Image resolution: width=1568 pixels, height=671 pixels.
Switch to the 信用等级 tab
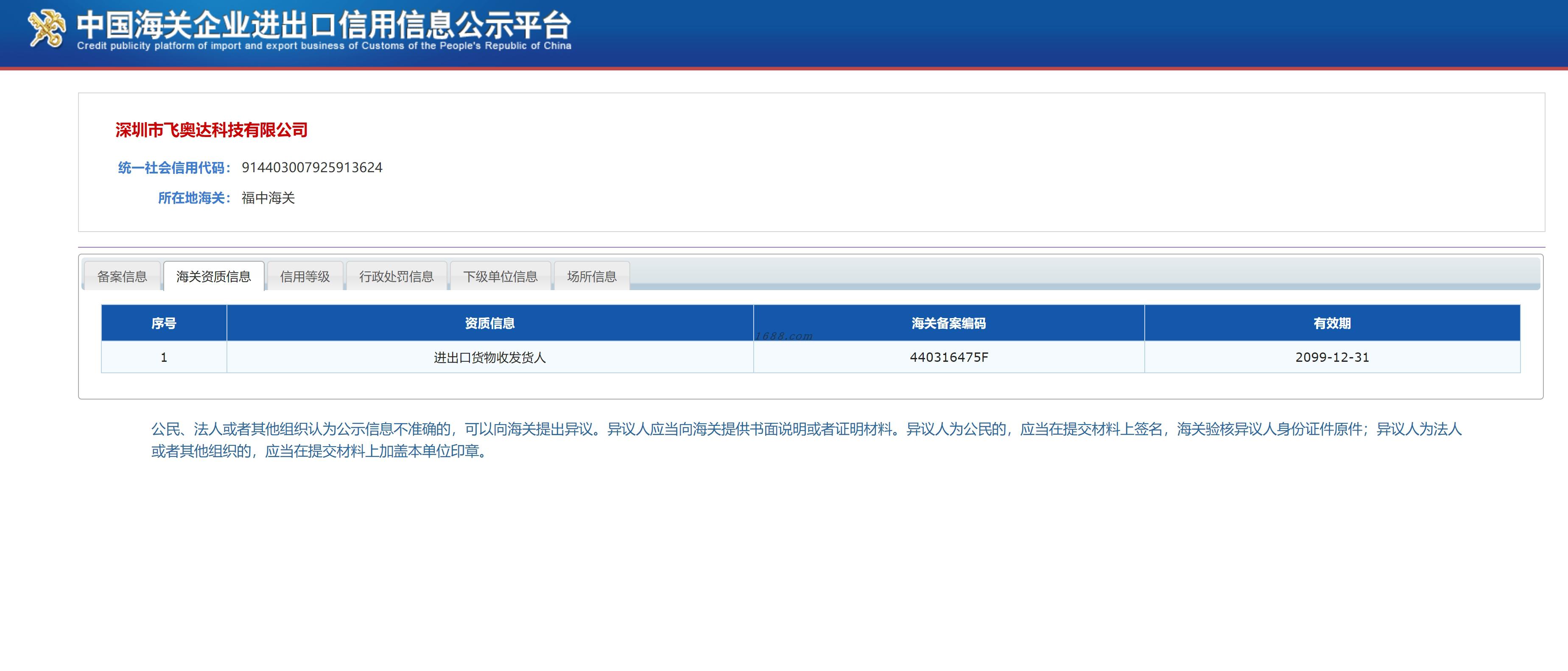point(305,277)
